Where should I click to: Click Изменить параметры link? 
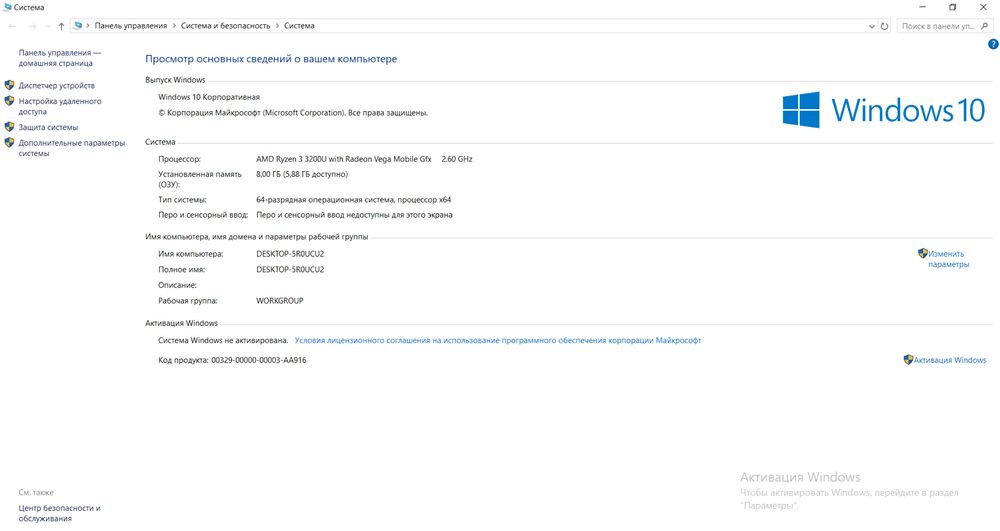pos(948,259)
